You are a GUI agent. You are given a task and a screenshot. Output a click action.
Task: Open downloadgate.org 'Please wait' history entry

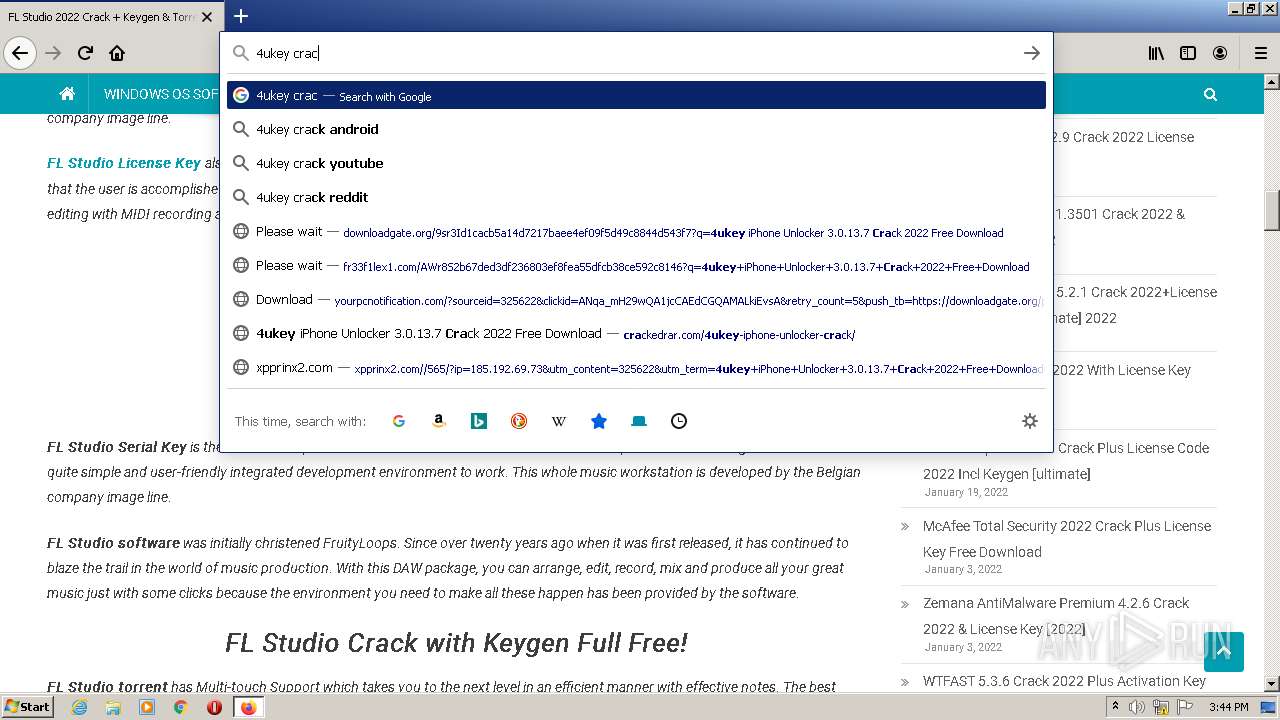pyautogui.click(x=636, y=231)
